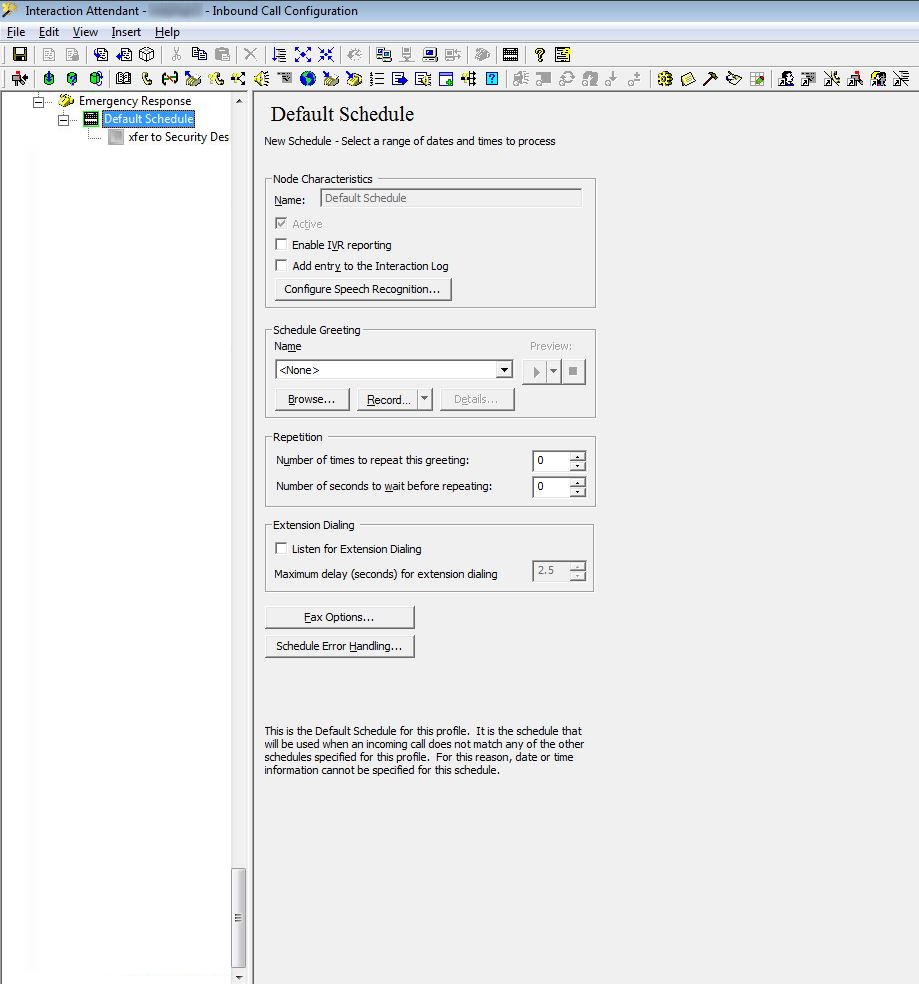Open the Schedule Greeting Name dropdown
919x984 pixels.
tap(504, 370)
